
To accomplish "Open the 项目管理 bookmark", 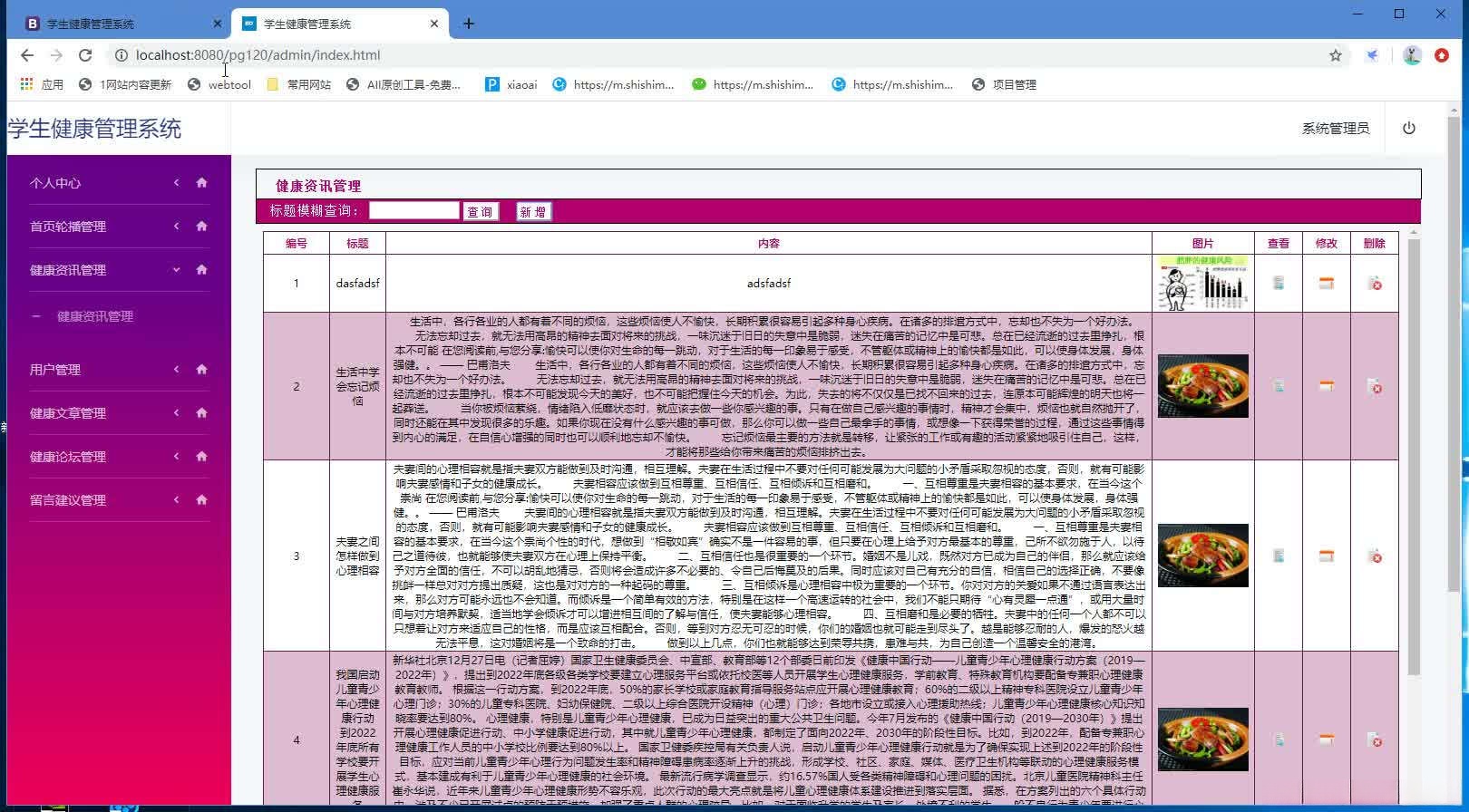I will click(x=1004, y=84).
